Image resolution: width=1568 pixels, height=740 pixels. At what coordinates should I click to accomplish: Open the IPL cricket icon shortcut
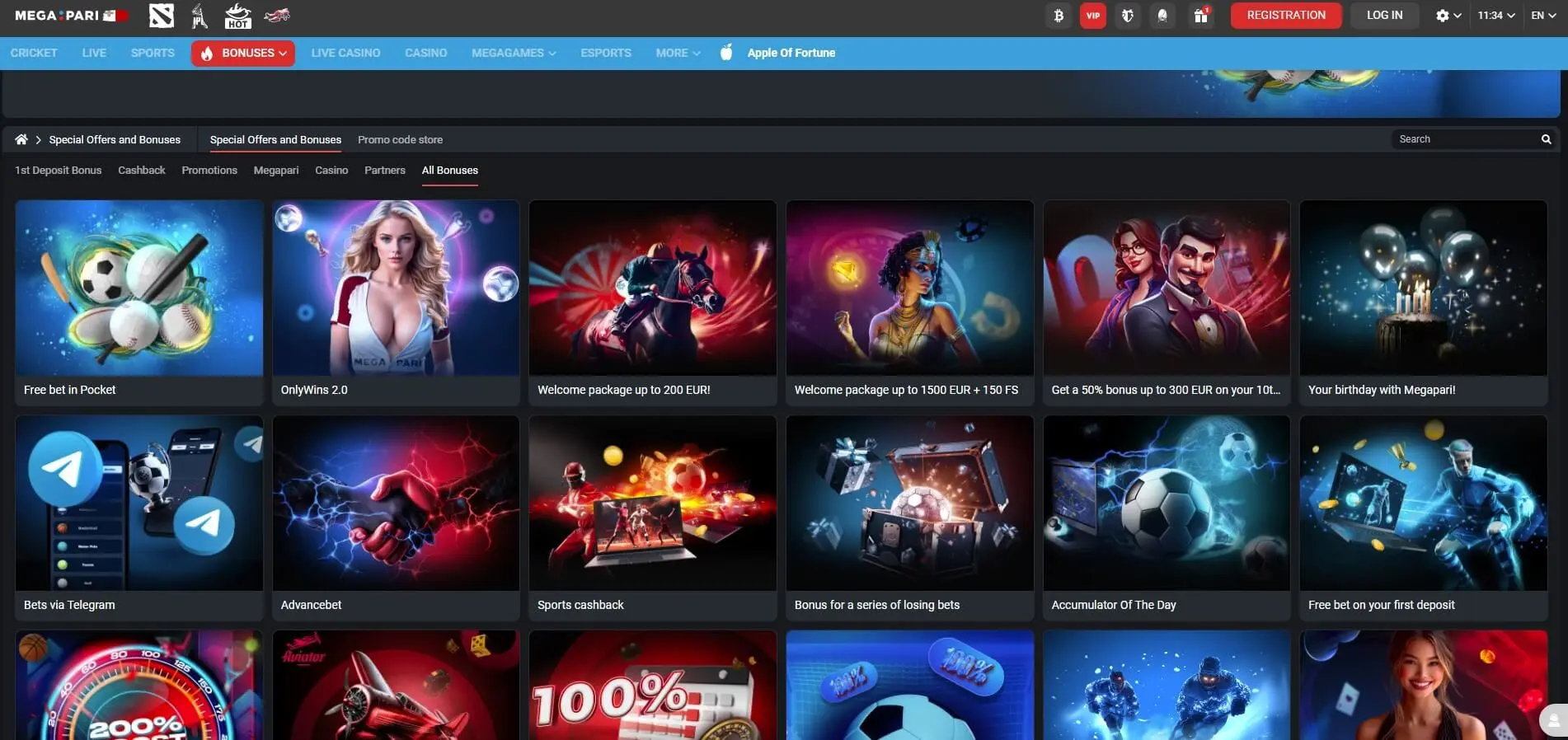(x=200, y=16)
